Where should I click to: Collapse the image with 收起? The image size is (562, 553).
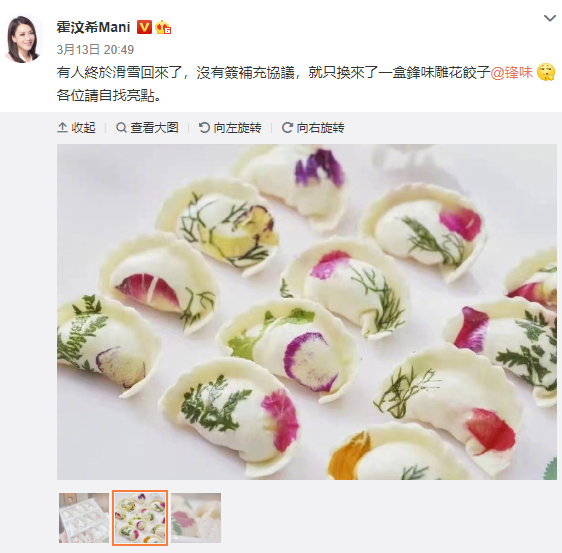[x=76, y=128]
